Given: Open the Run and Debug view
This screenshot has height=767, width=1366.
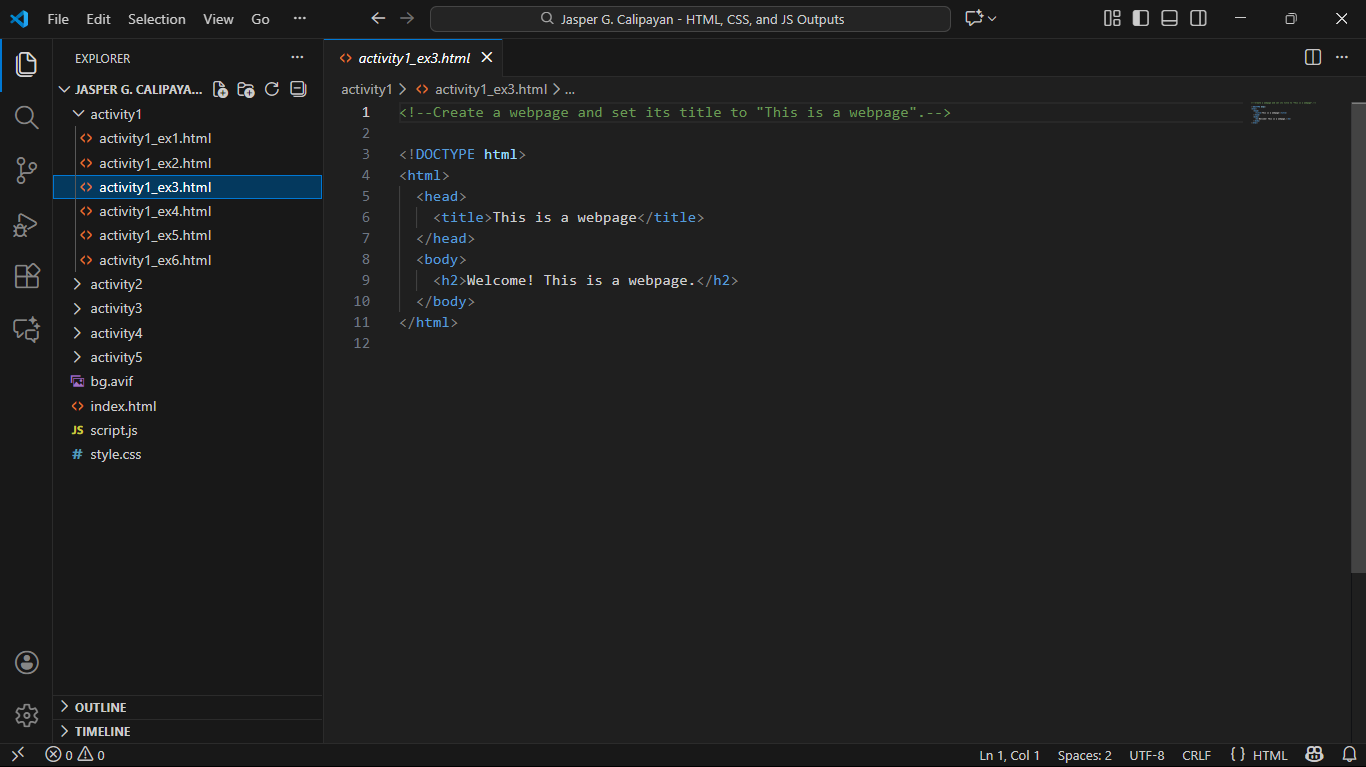Looking at the screenshot, I should (x=27, y=225).
